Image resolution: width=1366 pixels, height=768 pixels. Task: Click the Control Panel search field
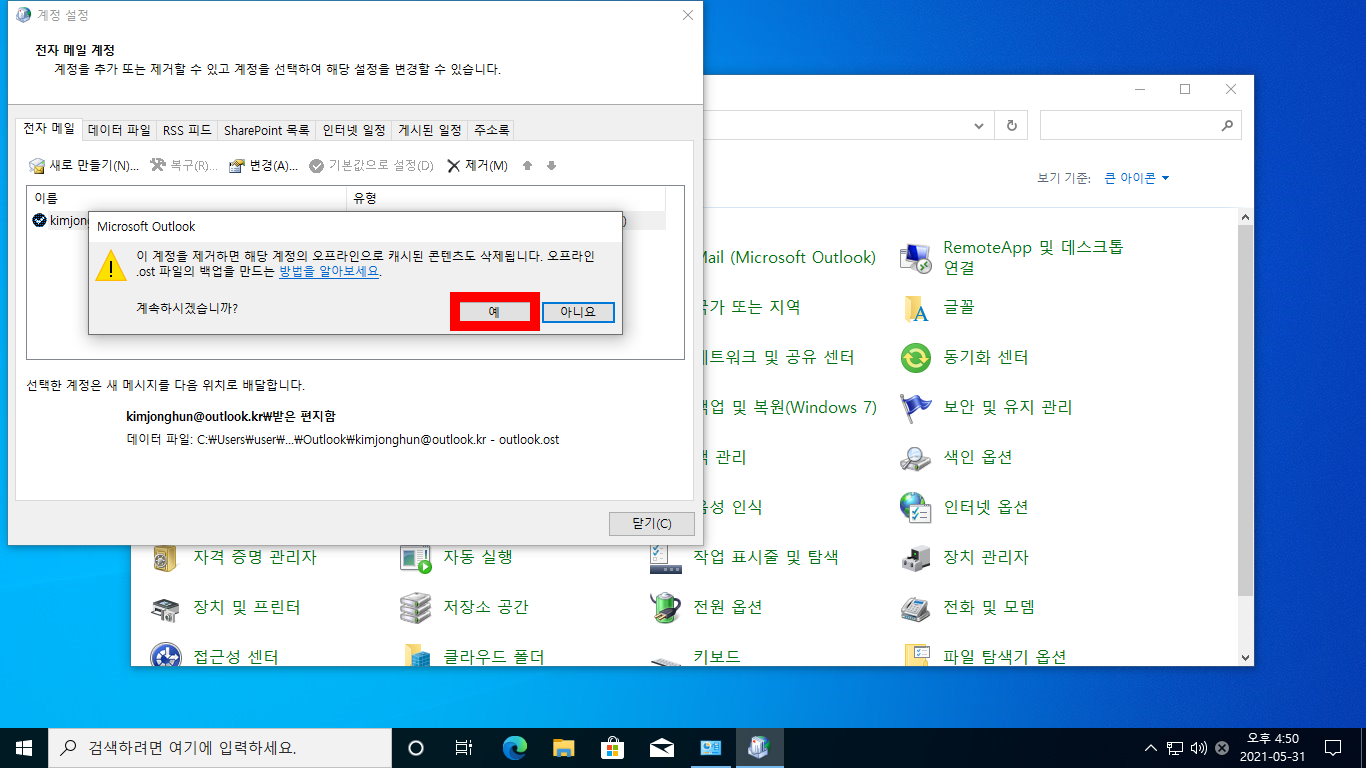1140,126
